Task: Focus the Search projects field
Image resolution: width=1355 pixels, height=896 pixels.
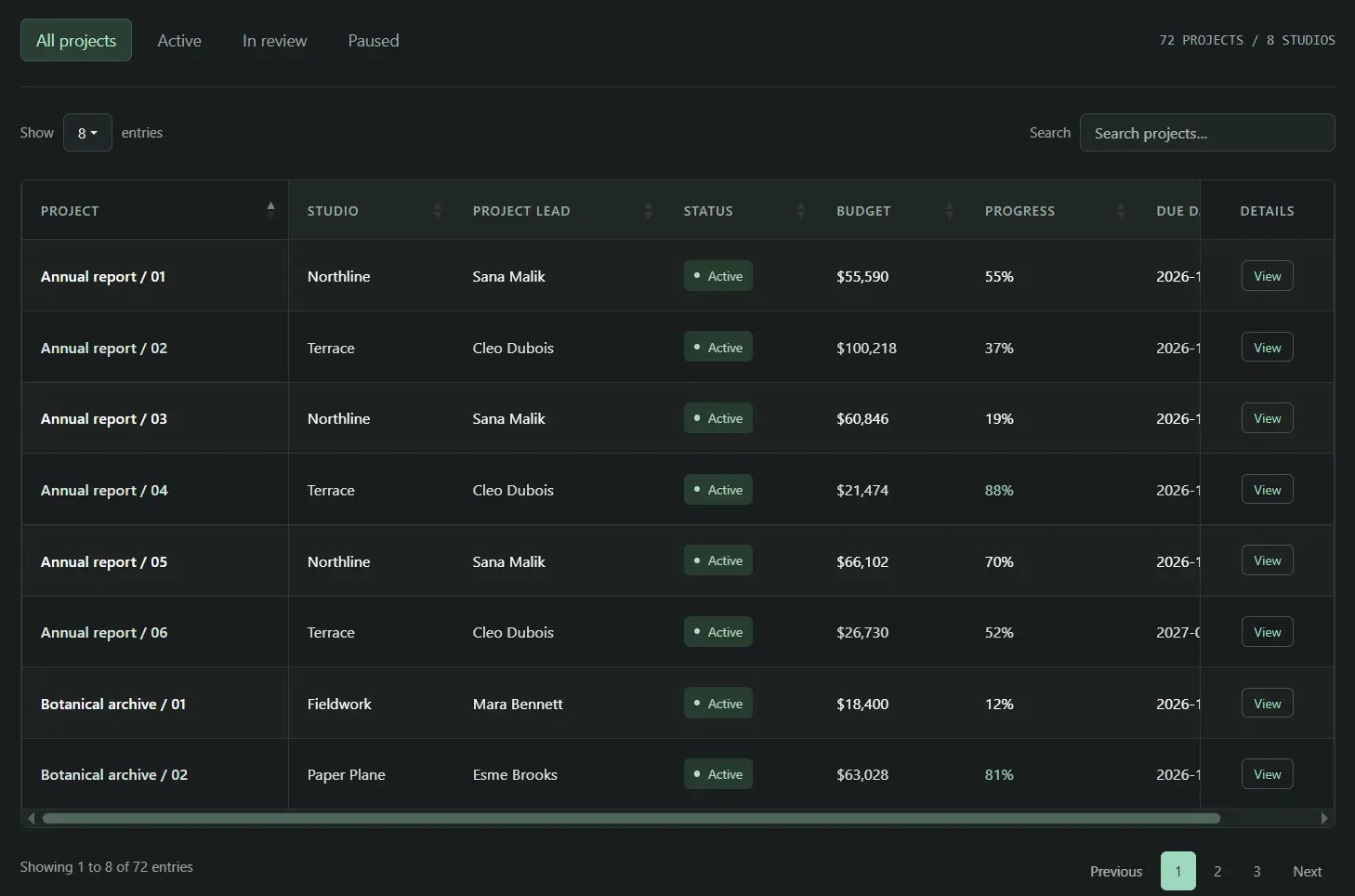Action: (1207, 133)
